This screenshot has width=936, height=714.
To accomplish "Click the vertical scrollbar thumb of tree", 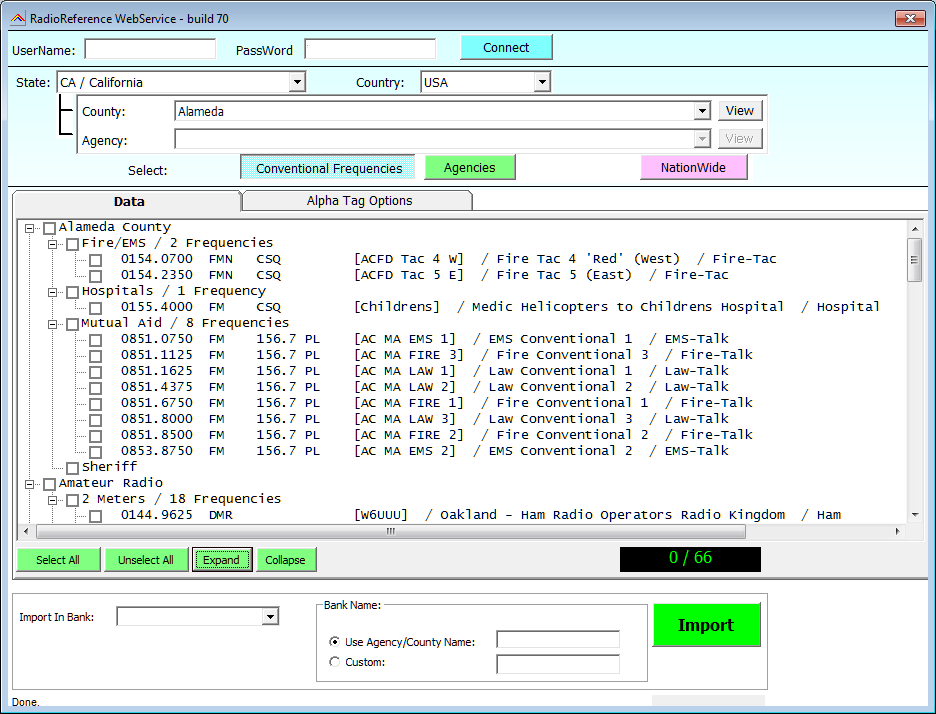I will pos(914,260).
